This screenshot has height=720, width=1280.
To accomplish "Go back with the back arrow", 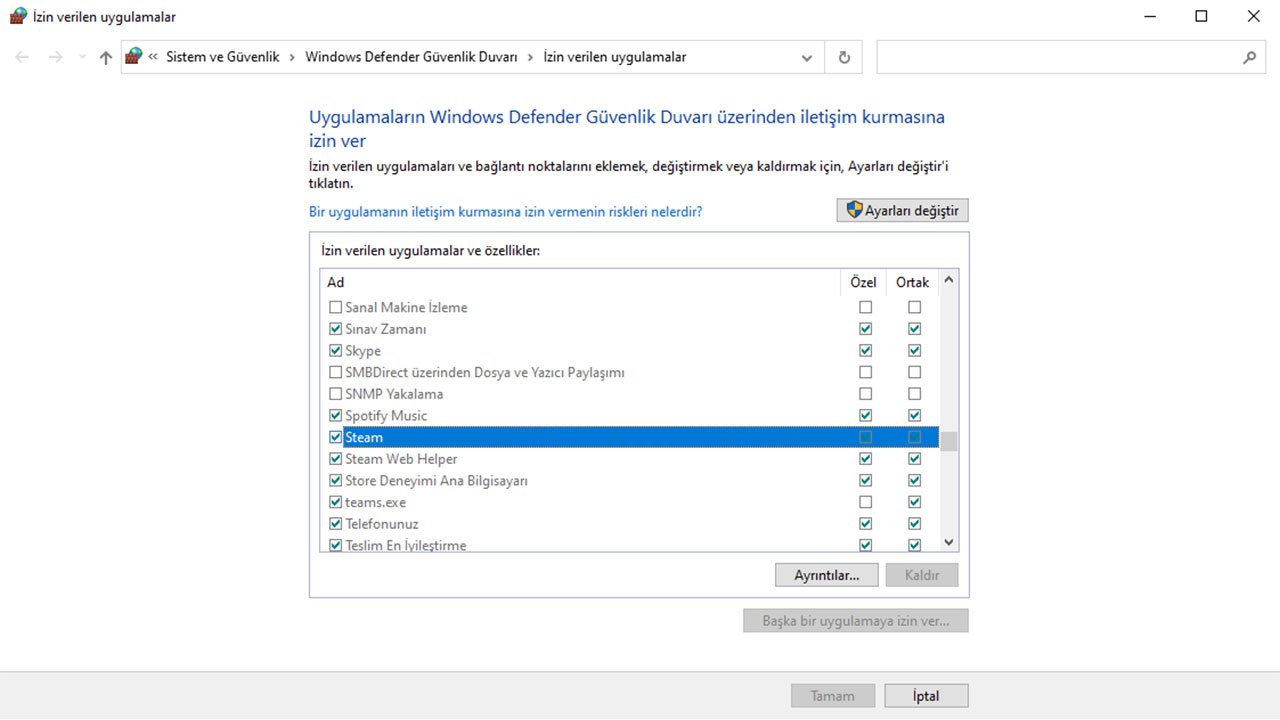I will tap(23, 58).
